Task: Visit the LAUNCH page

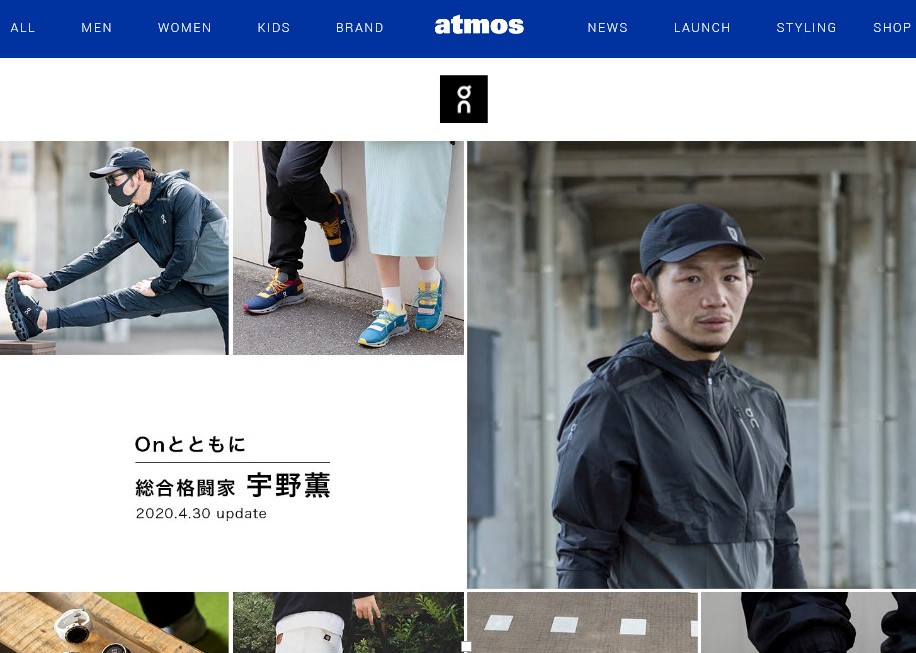Action: tap(702, 27)
